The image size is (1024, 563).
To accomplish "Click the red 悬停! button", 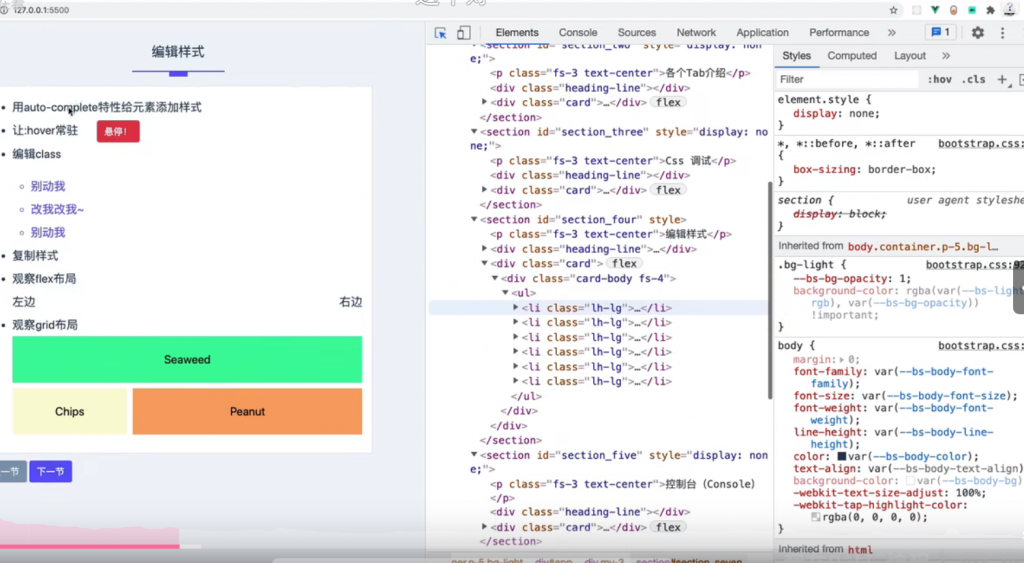I will [117, 131].
